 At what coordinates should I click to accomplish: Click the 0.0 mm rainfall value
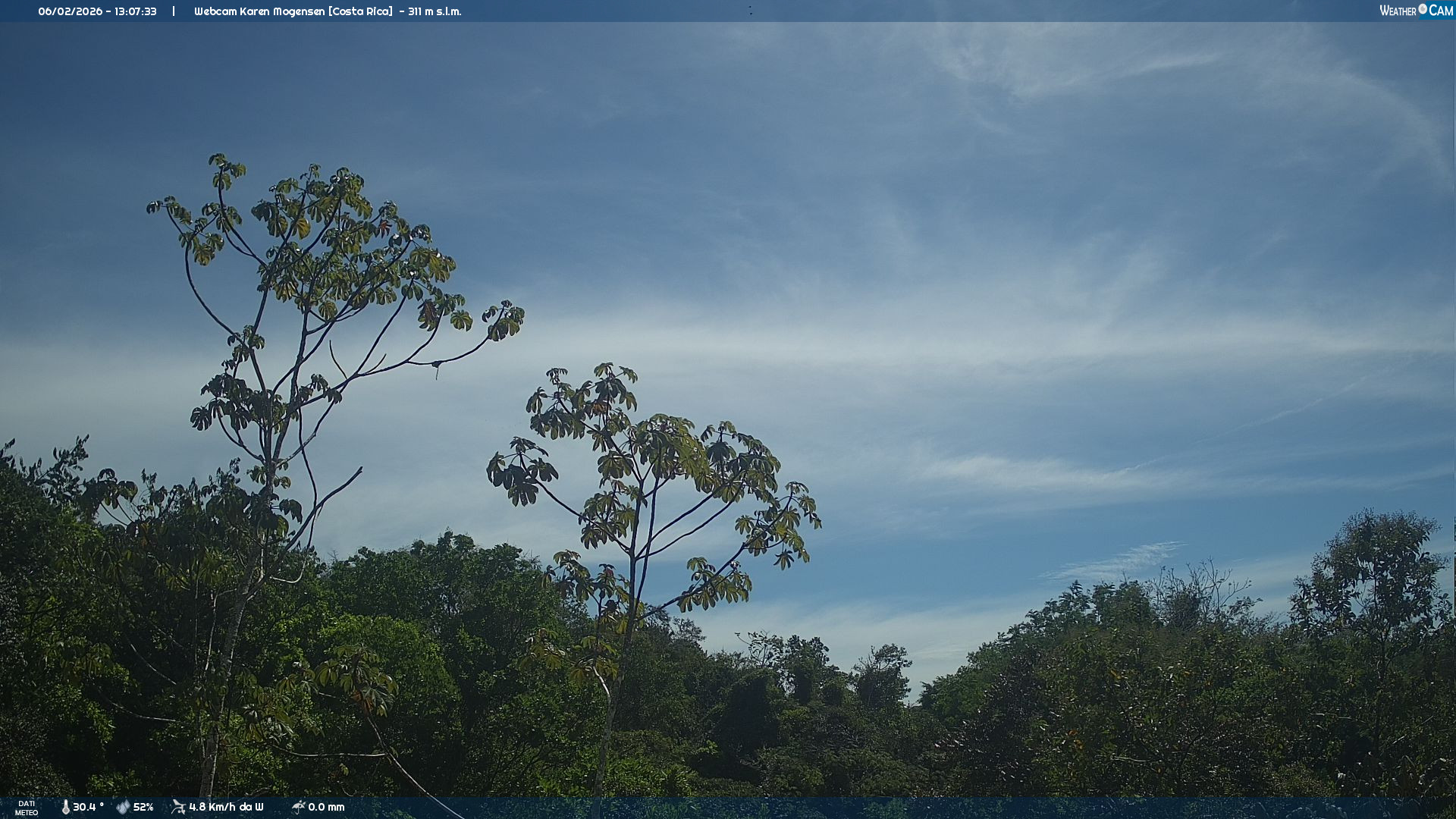pyautogui.click(x=326, y=807)
